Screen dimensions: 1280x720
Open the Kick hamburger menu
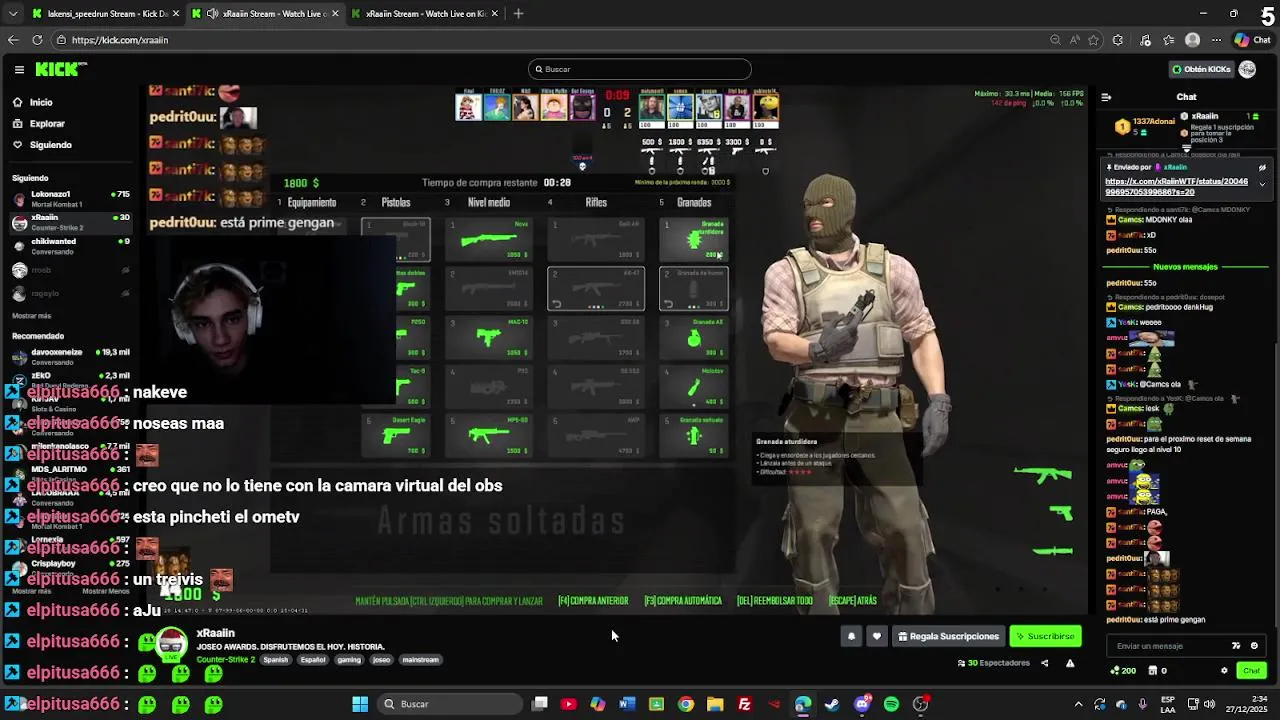(19, 69)
